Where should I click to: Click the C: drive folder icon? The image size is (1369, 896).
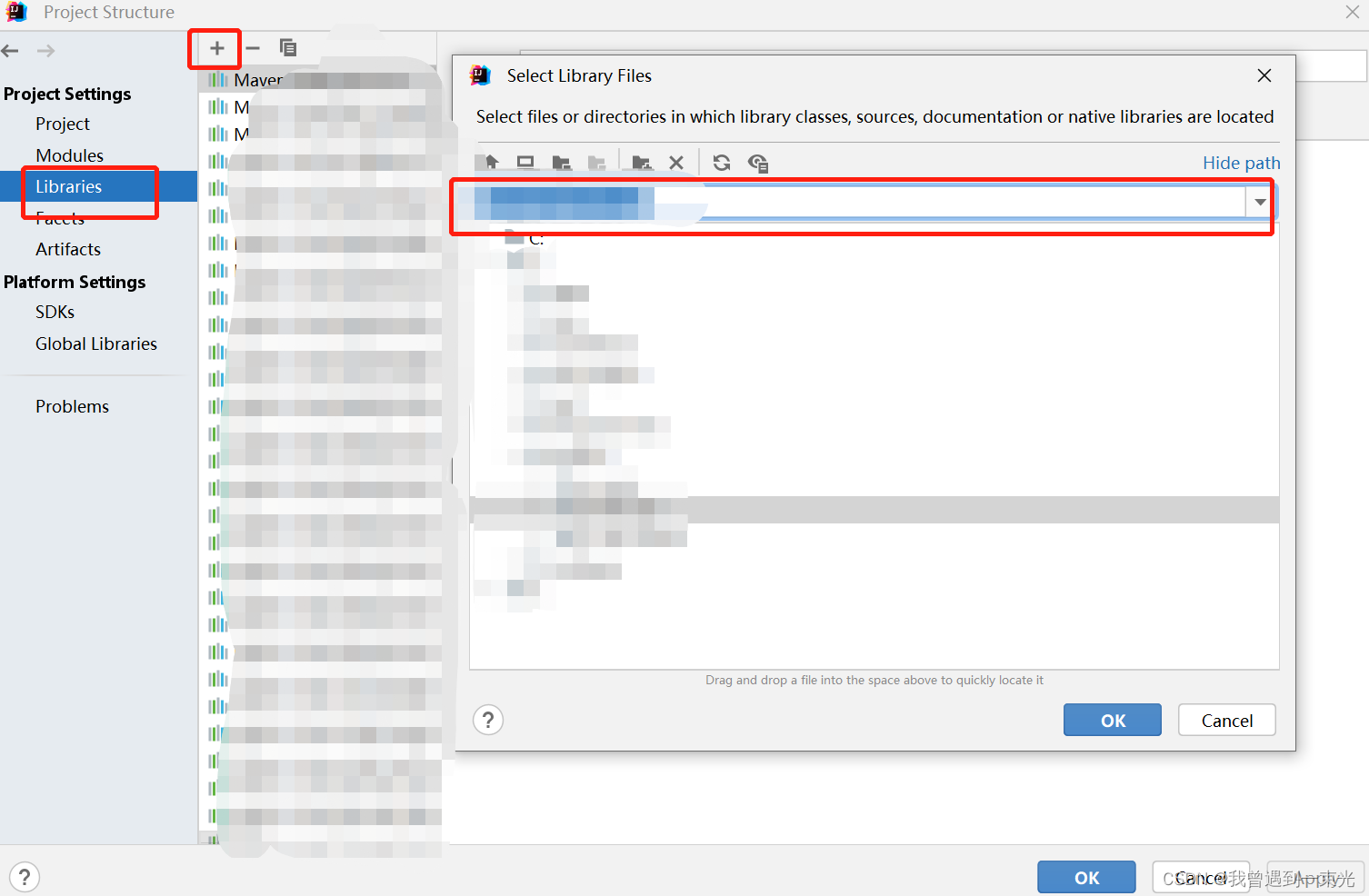click(x=515, y=238)
